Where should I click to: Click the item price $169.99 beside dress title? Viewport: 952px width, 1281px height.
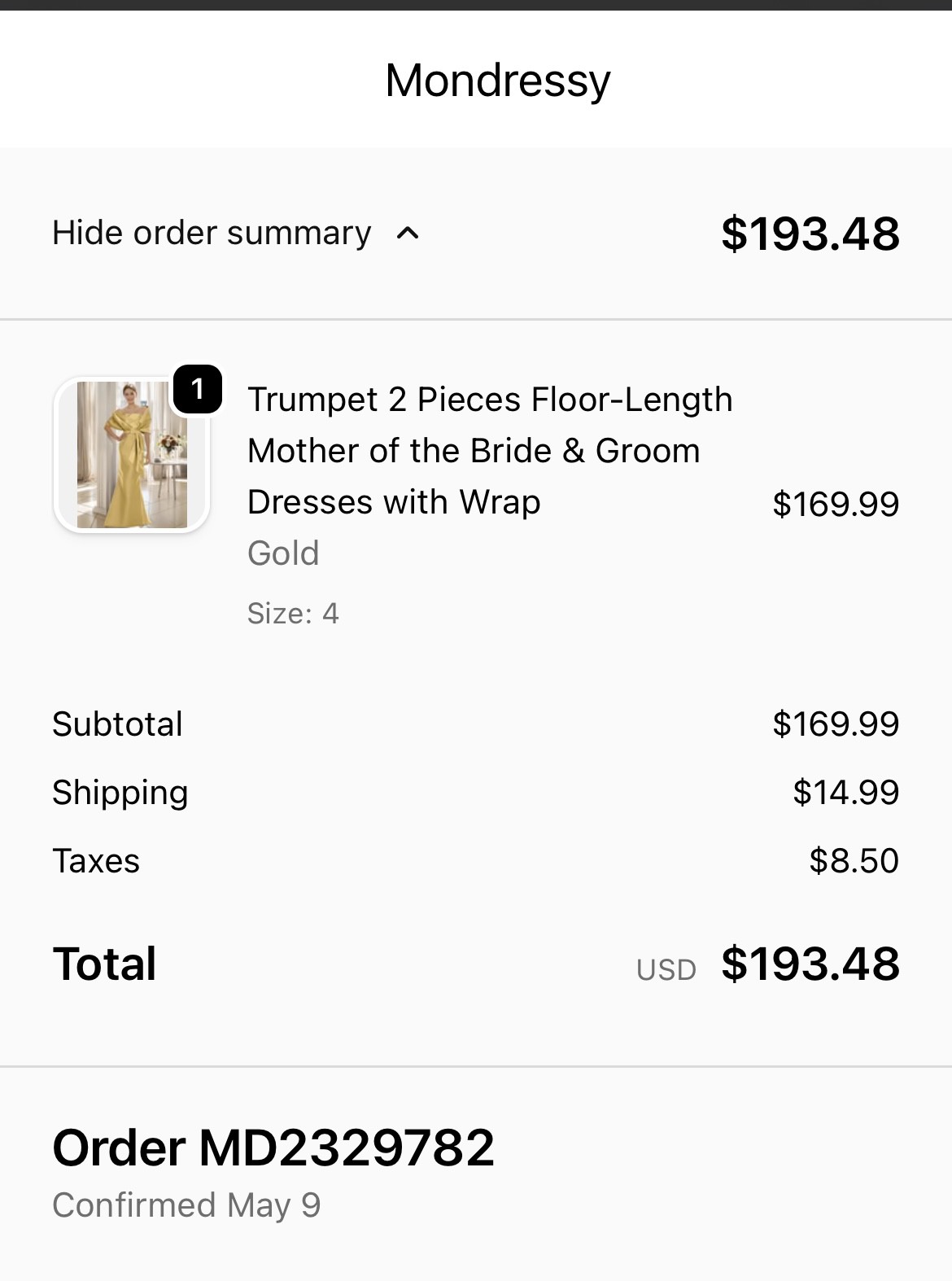click(835, 504)
